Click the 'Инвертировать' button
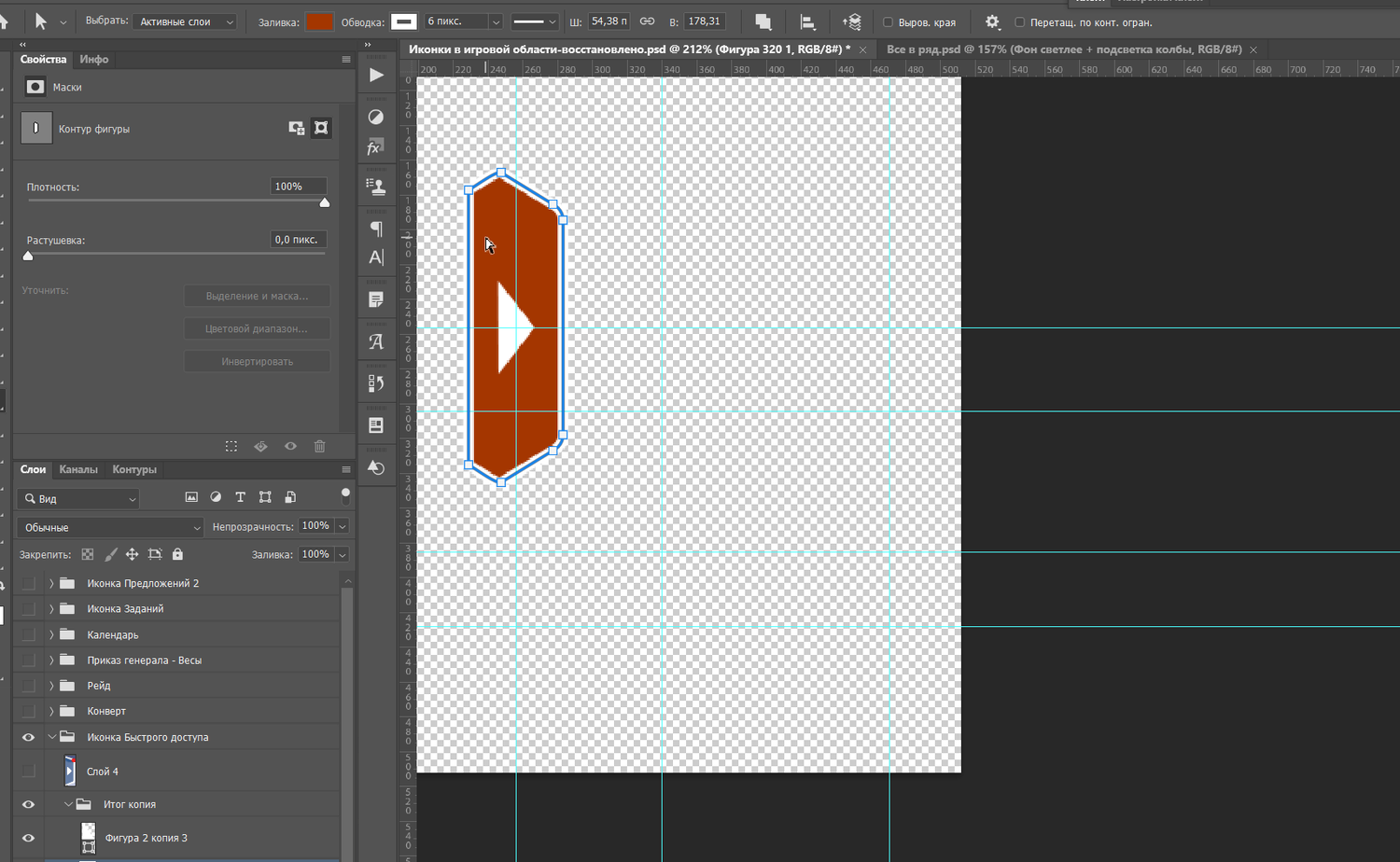This screenshot has width=1400, height=862. click(x=257, y=361)
